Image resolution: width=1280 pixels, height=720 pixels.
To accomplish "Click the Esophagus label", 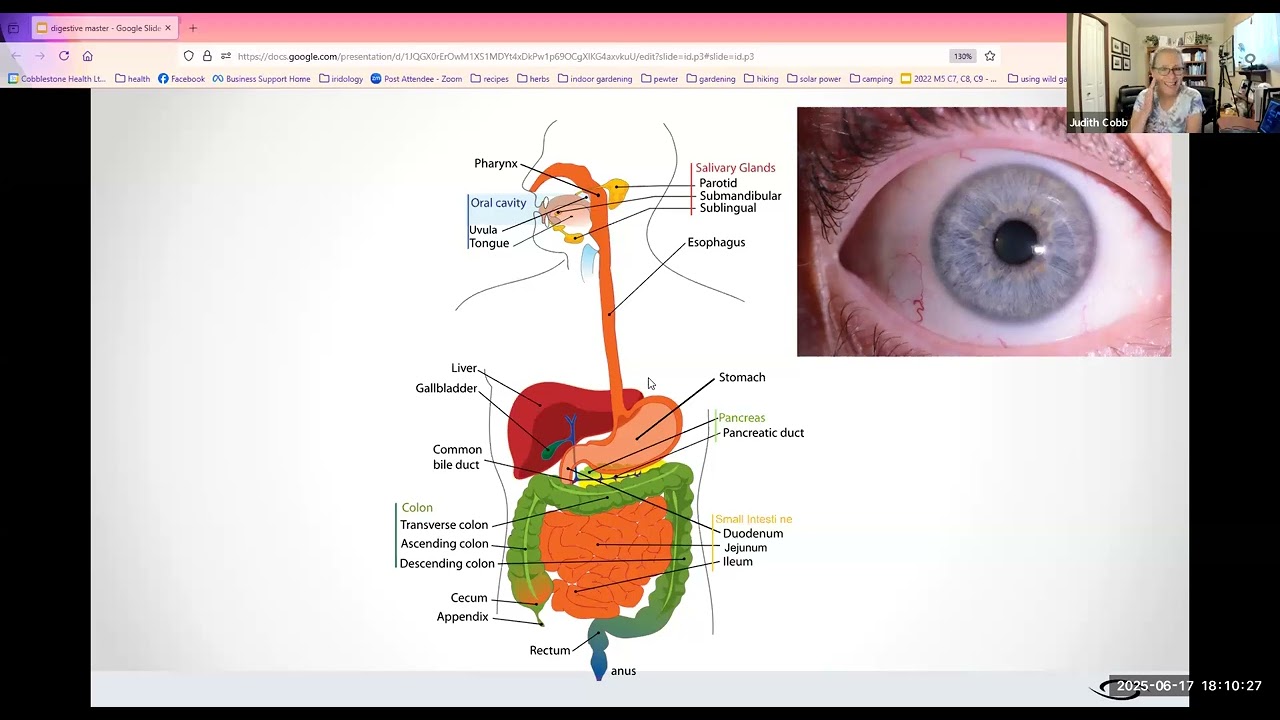I will 716,242.
